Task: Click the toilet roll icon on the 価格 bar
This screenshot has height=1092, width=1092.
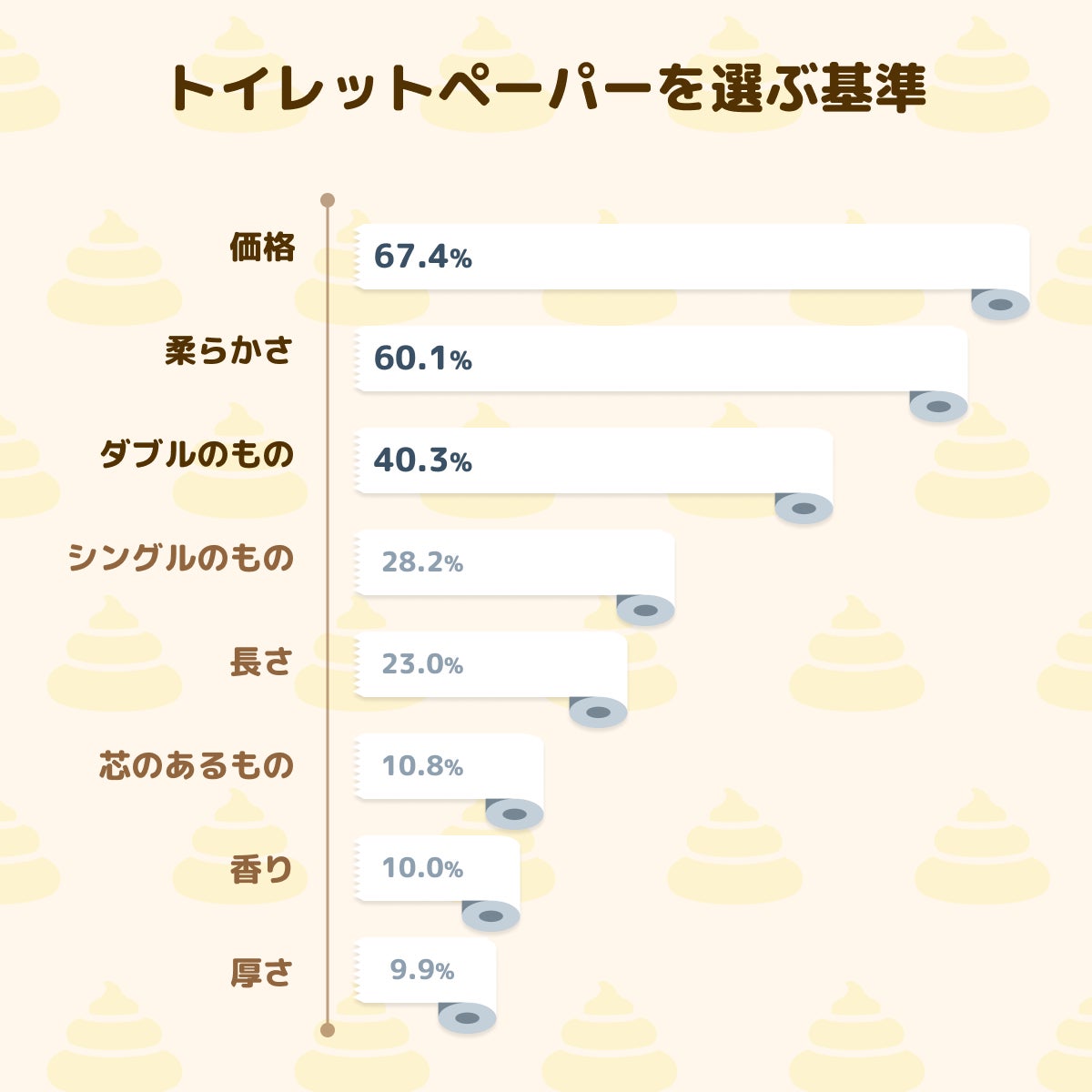Action: coord(1000,304)
